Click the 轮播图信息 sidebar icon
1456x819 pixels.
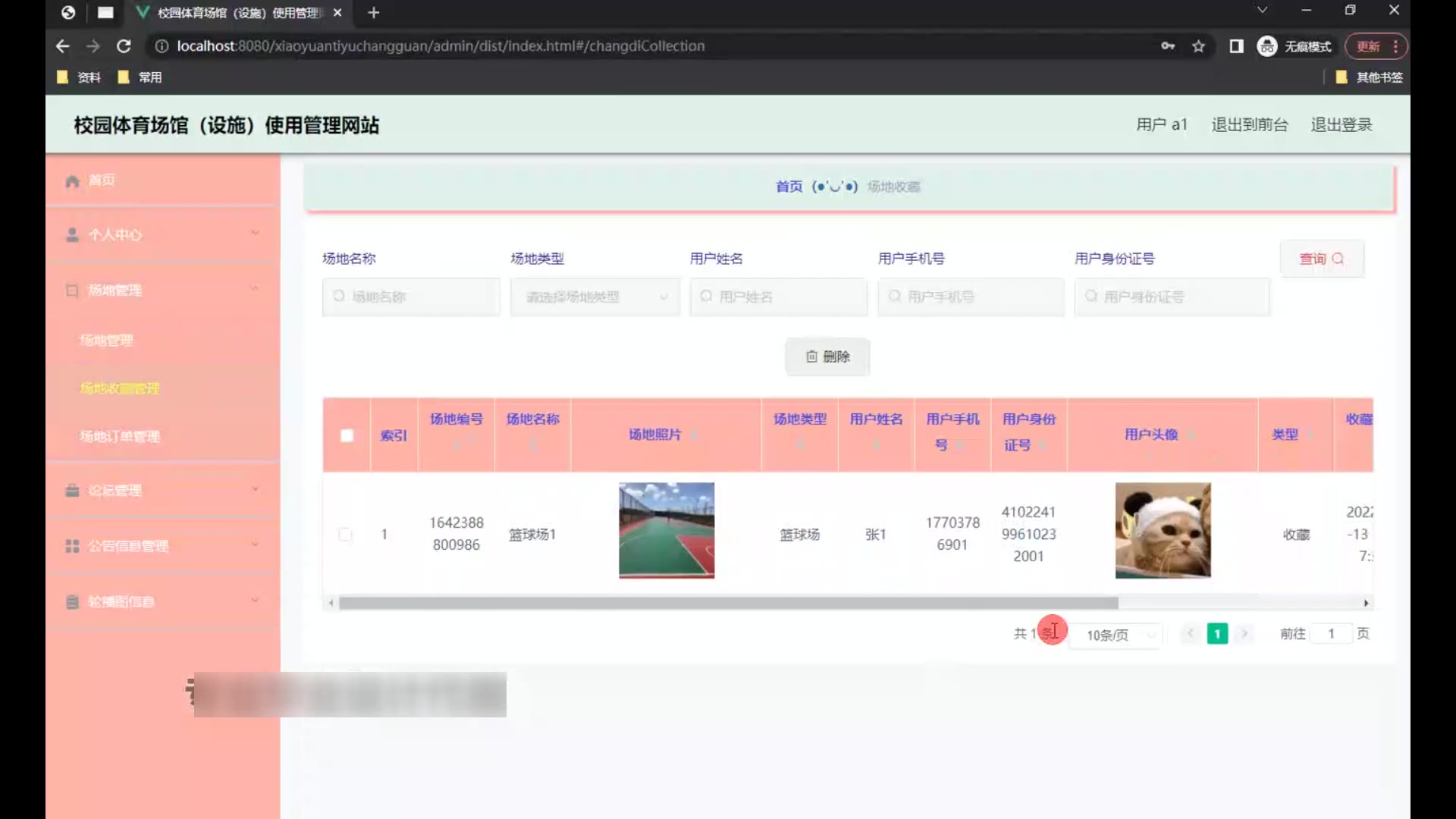pos(72,602)
